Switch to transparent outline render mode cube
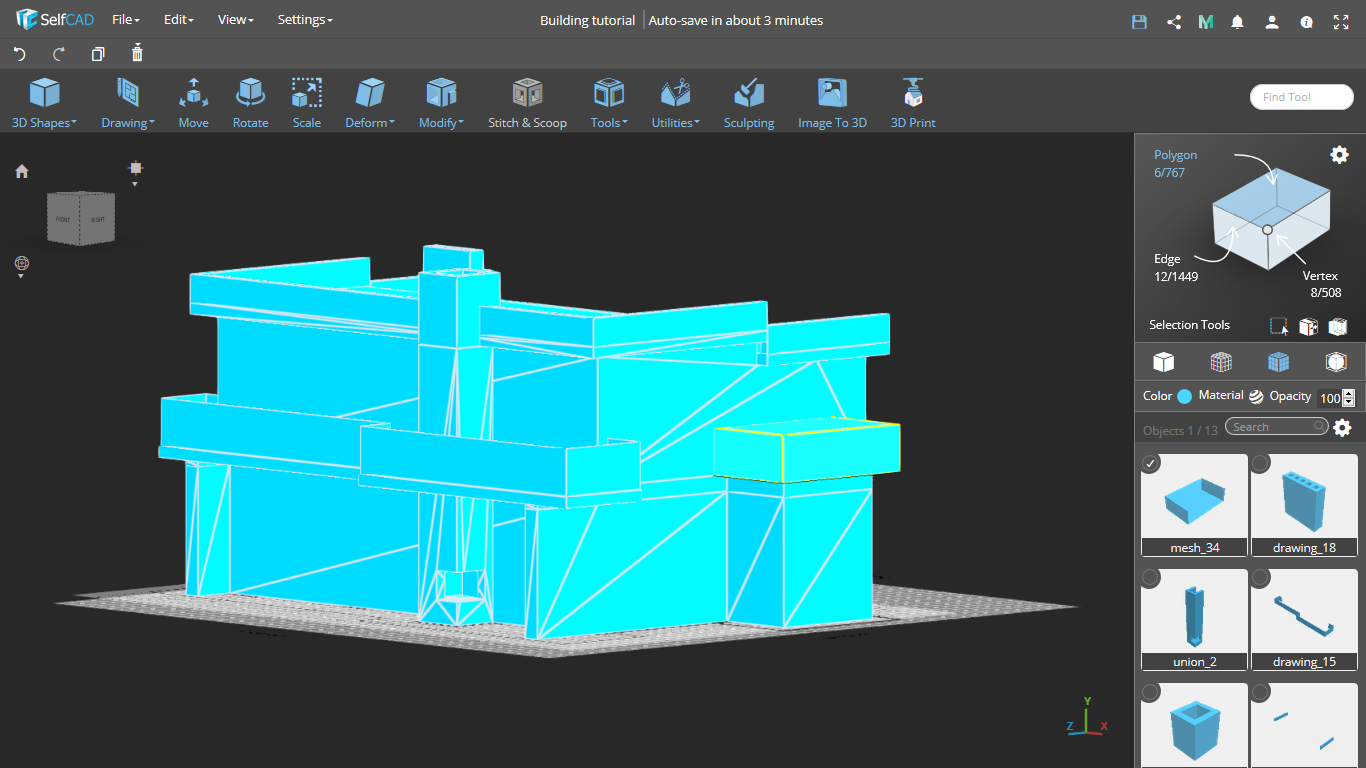Screen dimensions: 1366x768 coord(1336,362)
